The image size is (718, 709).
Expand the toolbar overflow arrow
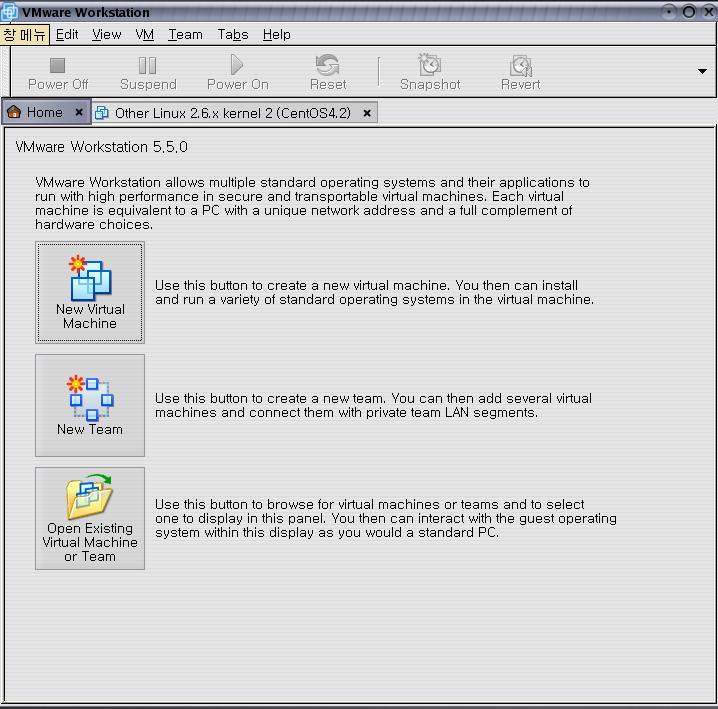point(702,71)
